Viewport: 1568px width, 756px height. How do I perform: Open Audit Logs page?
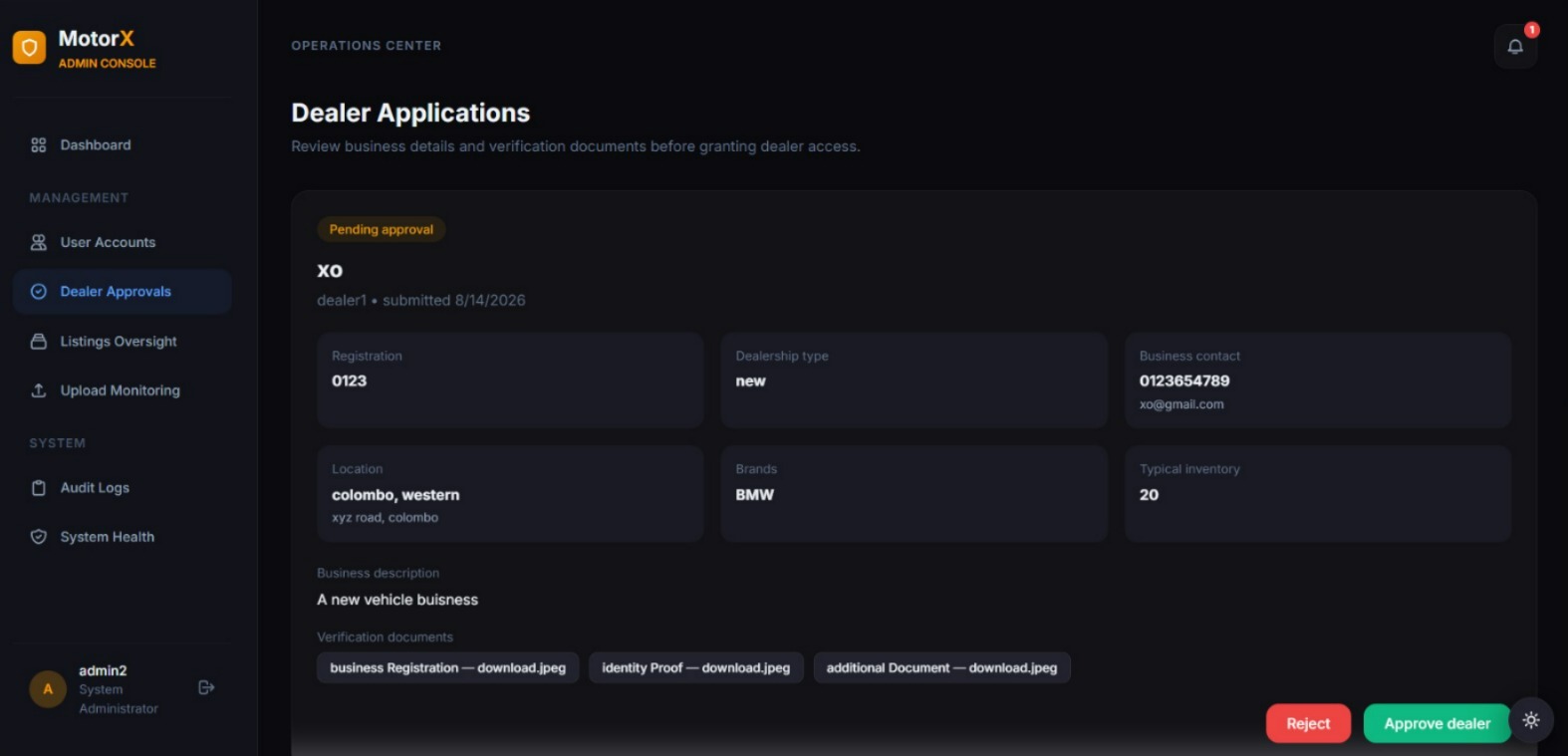pyautogui.click(x=123, y=488)
